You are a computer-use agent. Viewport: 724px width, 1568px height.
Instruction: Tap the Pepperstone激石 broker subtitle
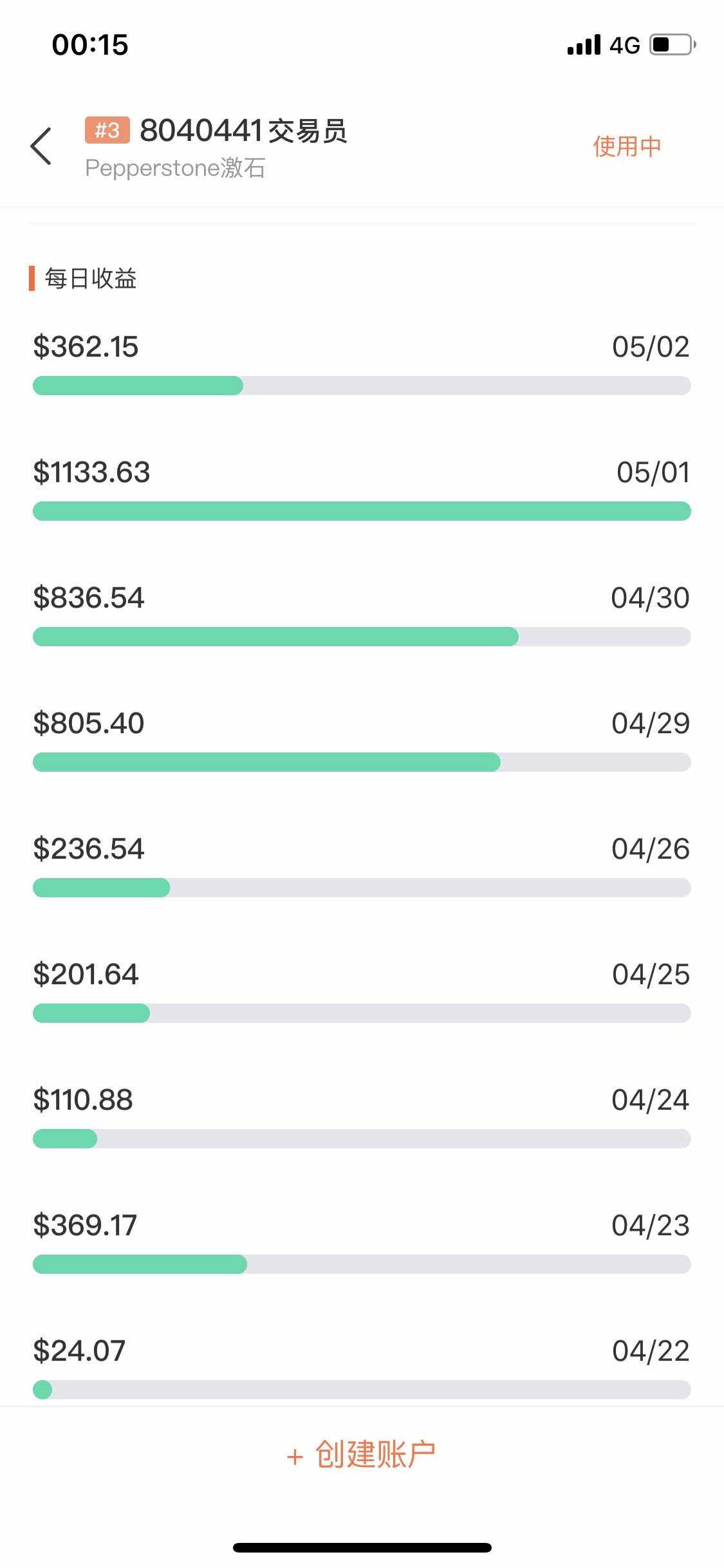point(175,168)
